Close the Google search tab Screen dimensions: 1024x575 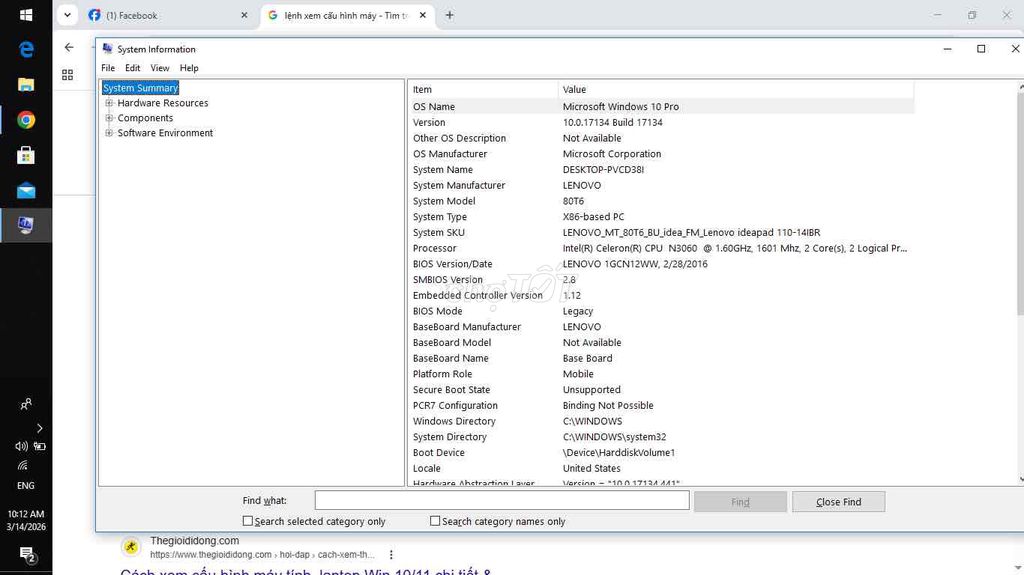coord(423,15)
